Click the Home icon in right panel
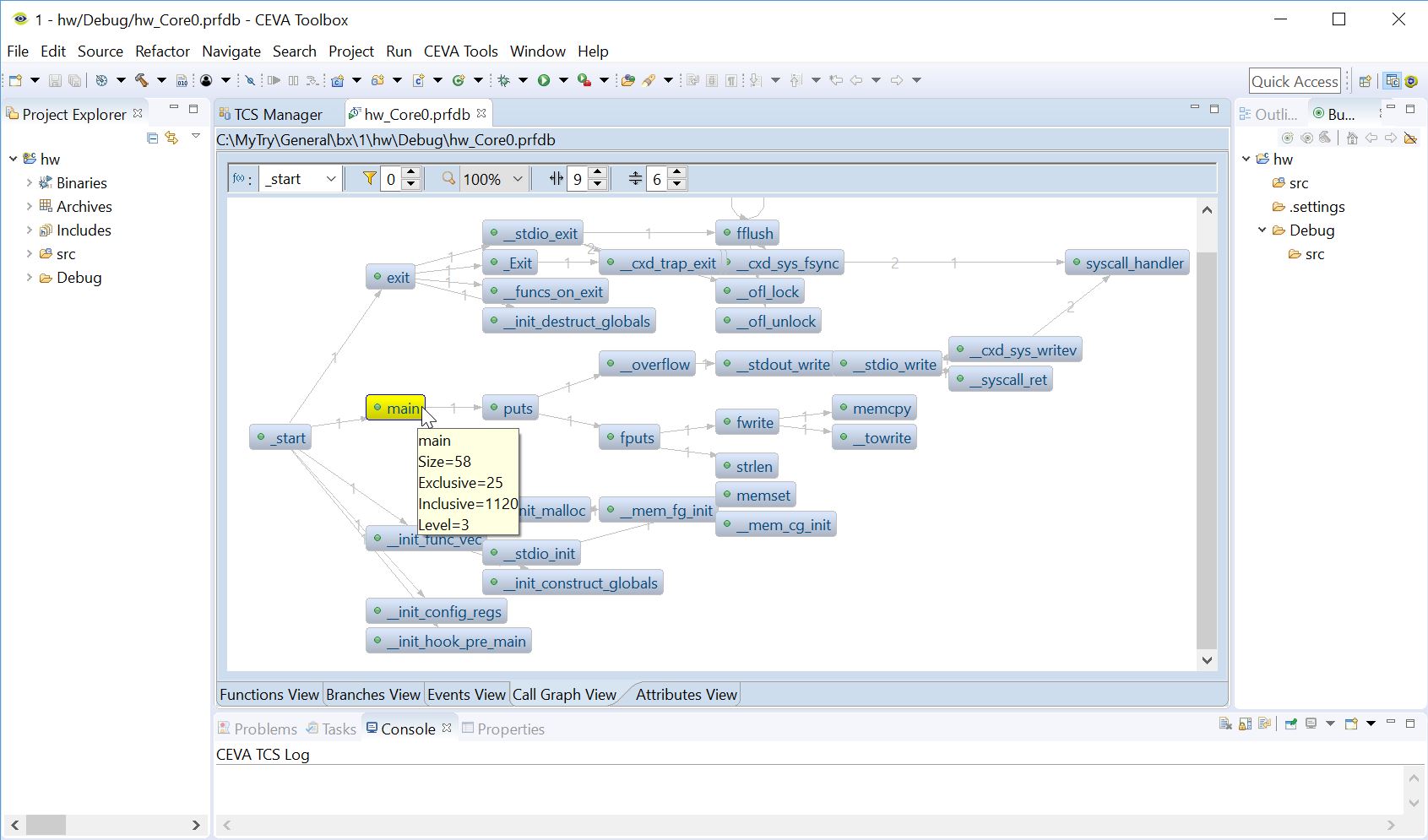 (1352, 138)
